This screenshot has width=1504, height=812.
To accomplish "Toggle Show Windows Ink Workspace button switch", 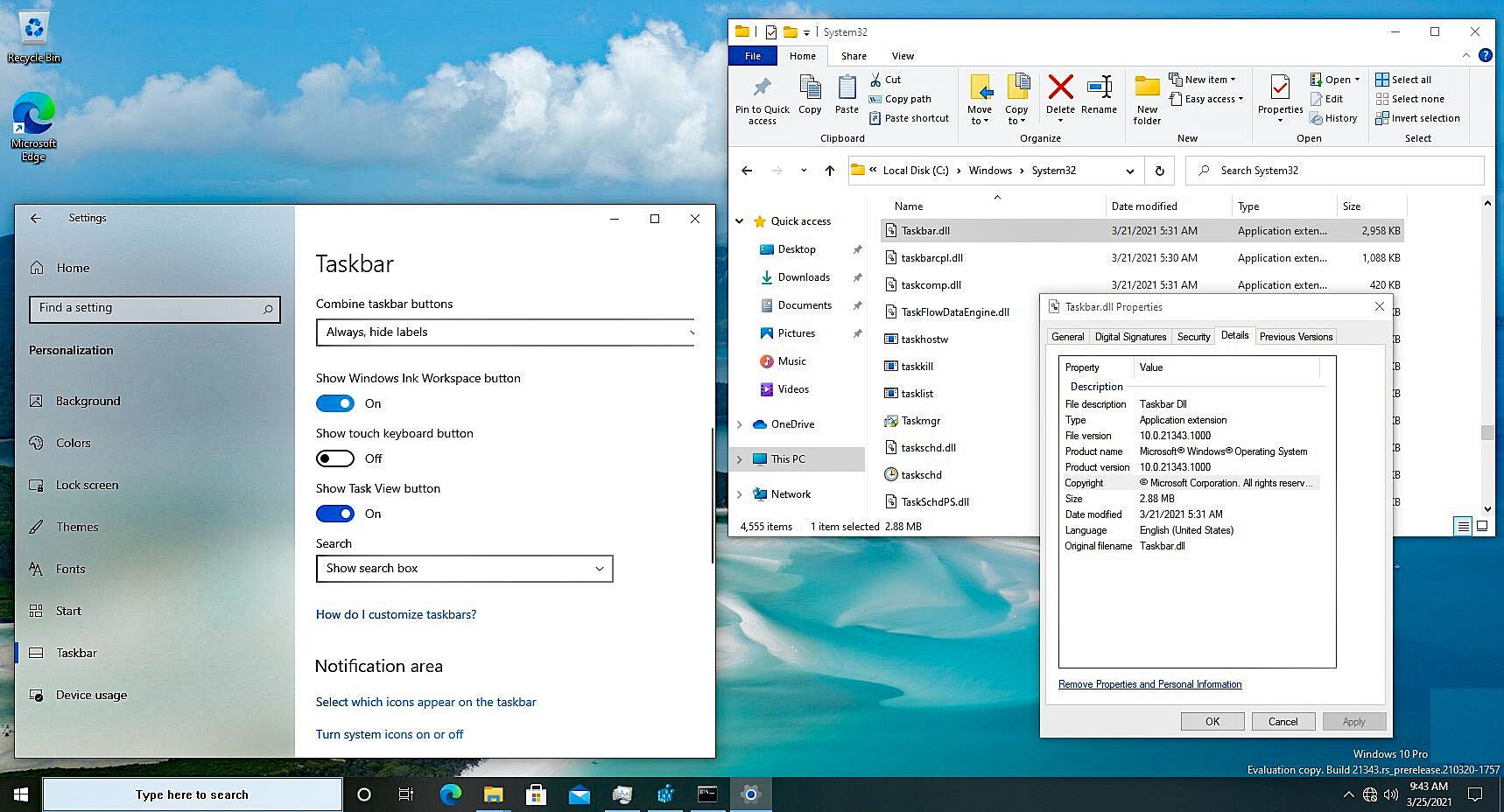I will (x=334, y=403).
